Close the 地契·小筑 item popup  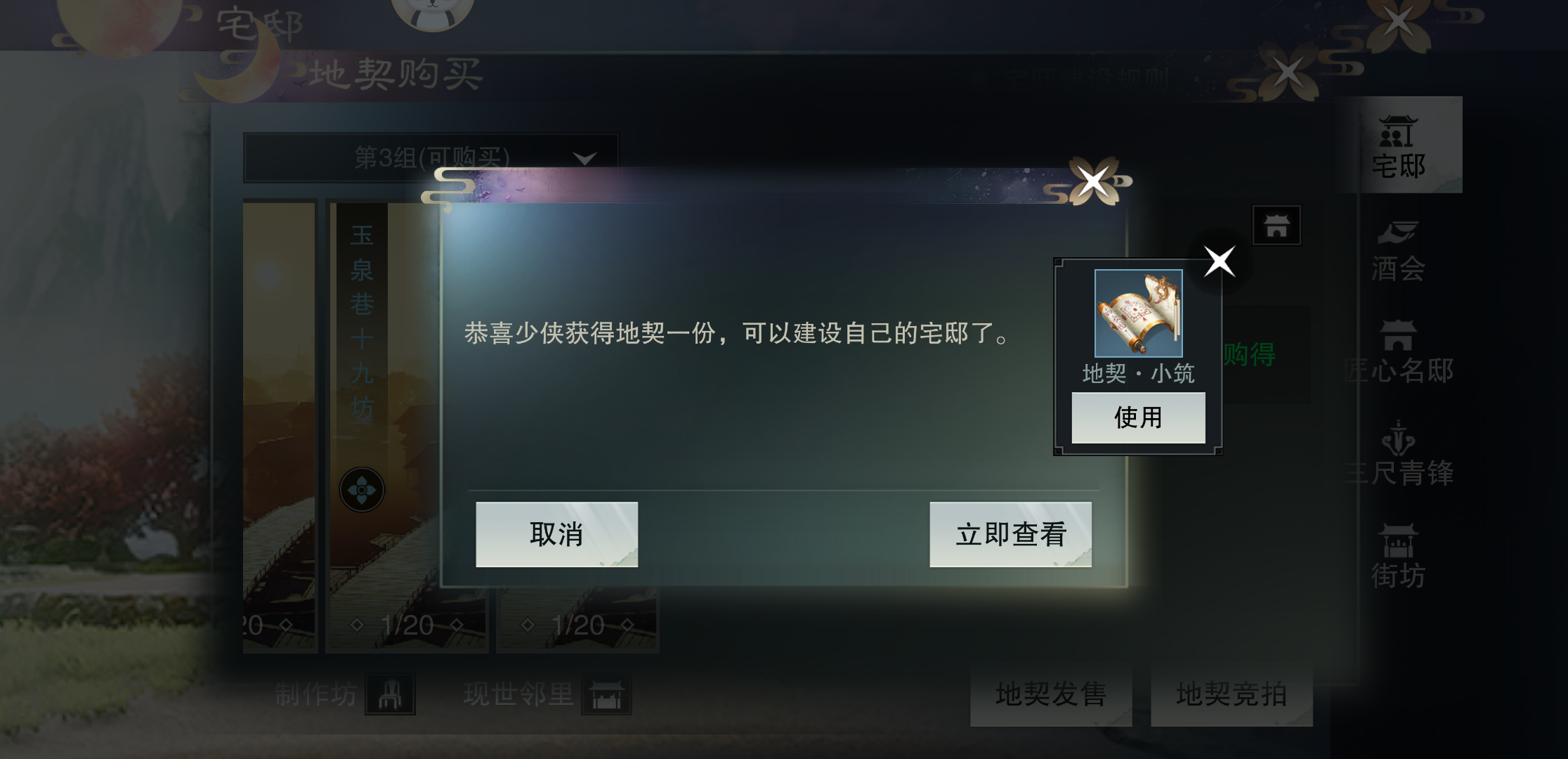[x=1220, y=261]
